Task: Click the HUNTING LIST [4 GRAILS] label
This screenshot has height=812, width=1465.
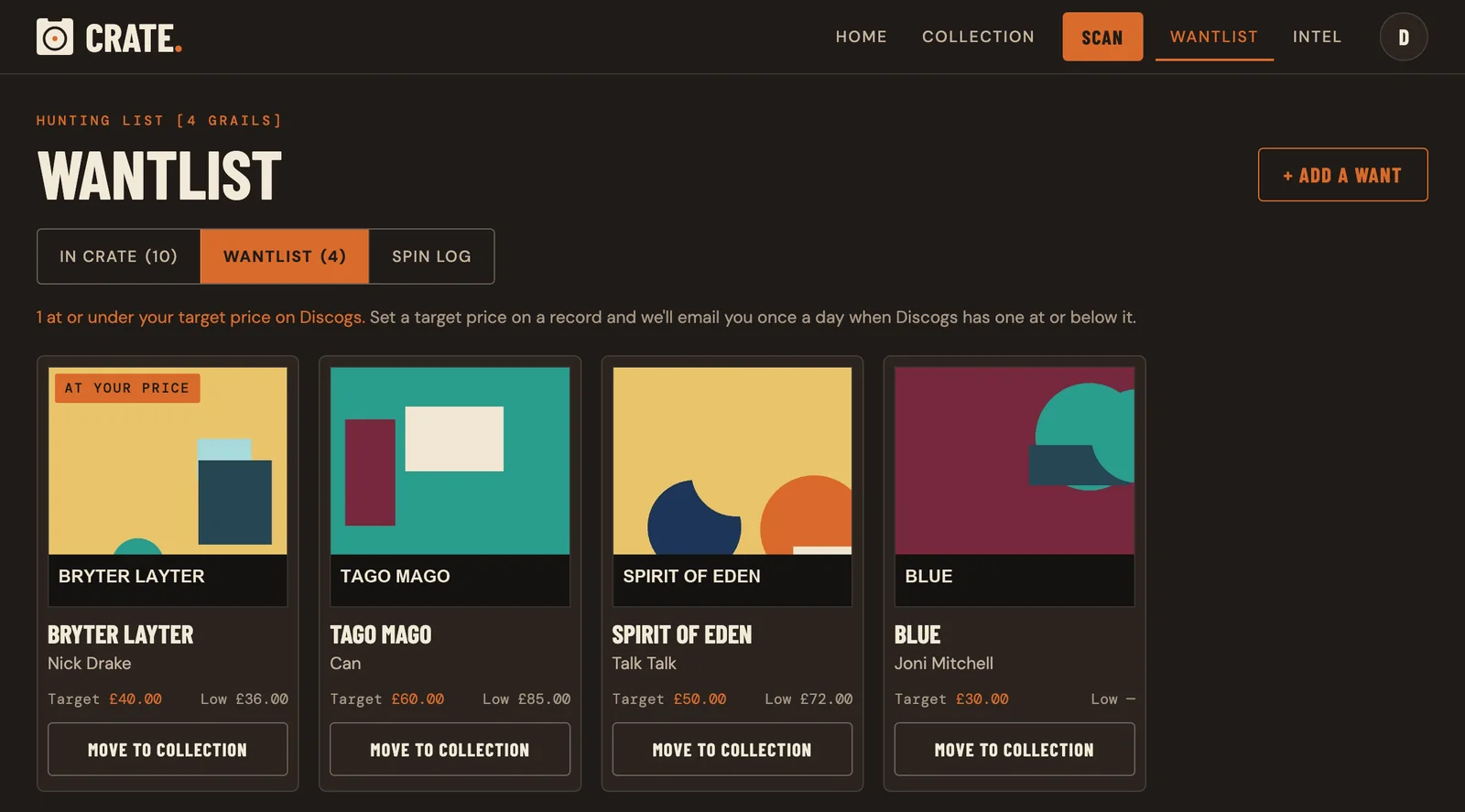Action: coord(159,120)
